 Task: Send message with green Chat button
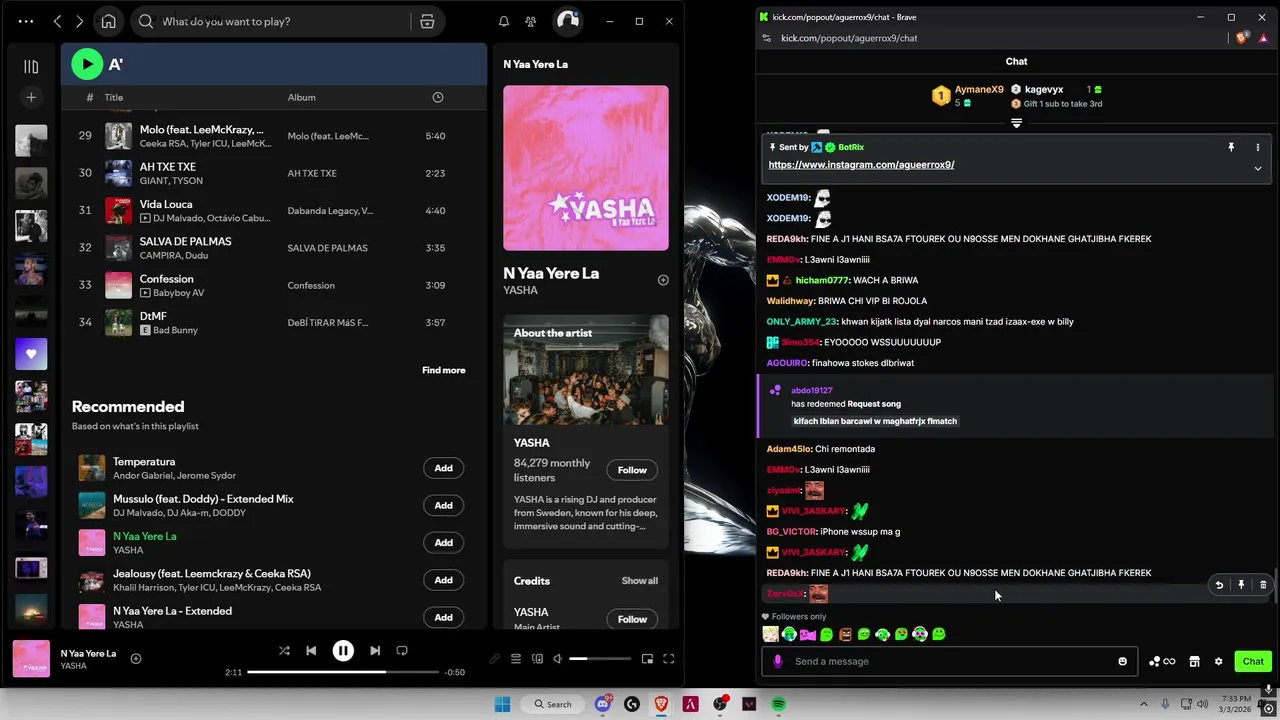(1253, 661)
